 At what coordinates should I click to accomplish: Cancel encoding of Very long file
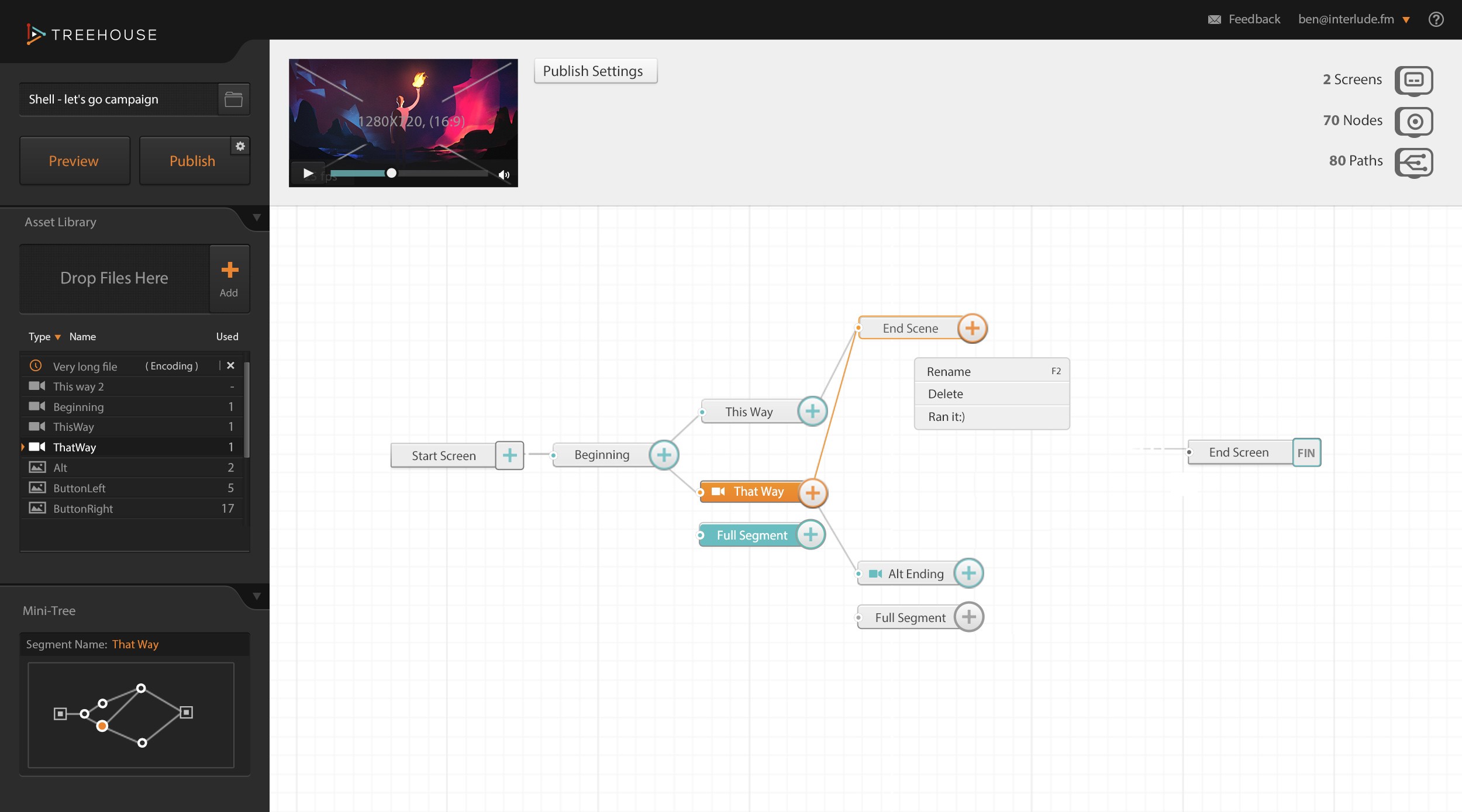[230, 365]
